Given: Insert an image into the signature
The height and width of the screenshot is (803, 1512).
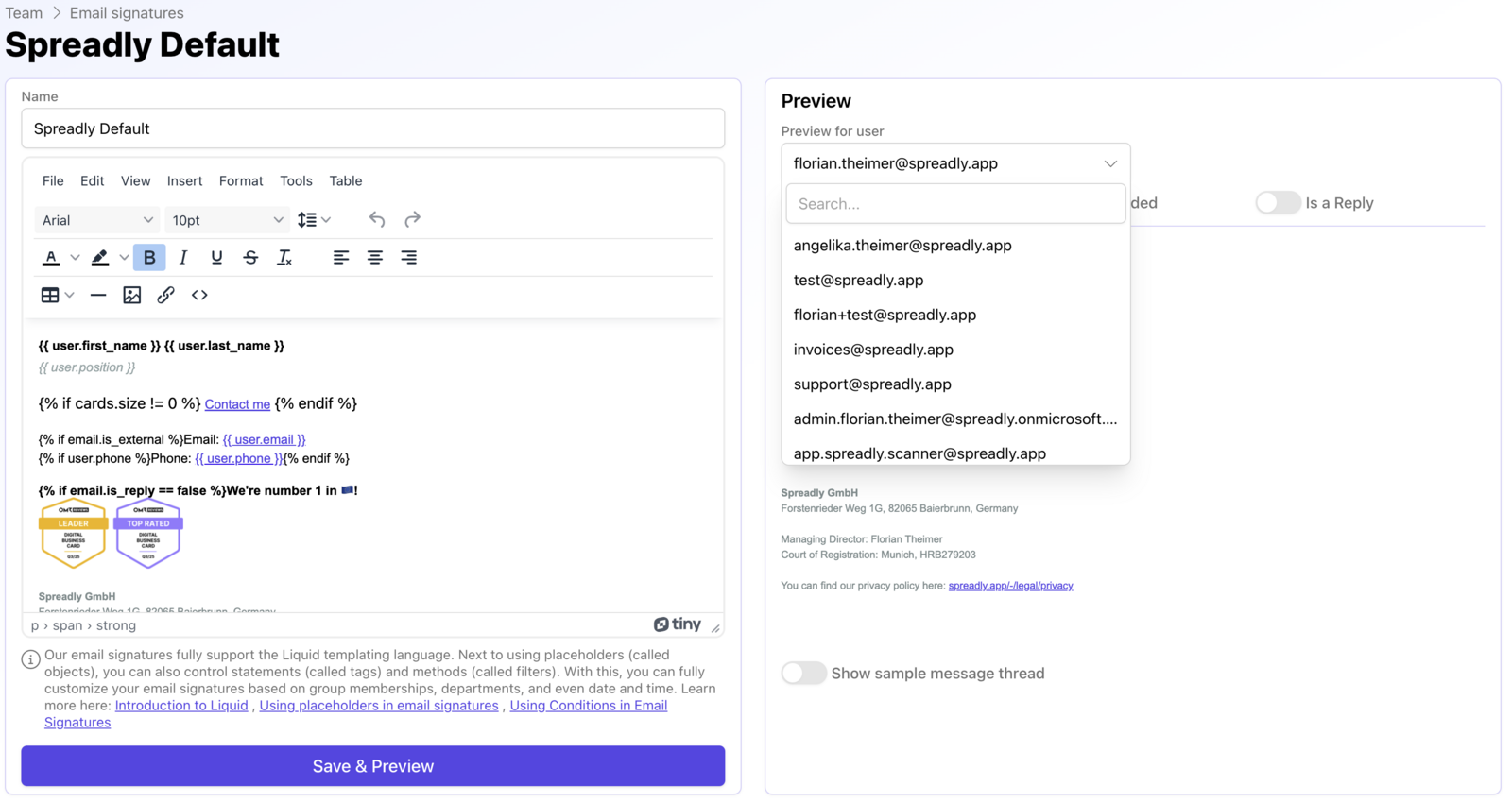Looking at the screenshot, I should coord(132,296).
